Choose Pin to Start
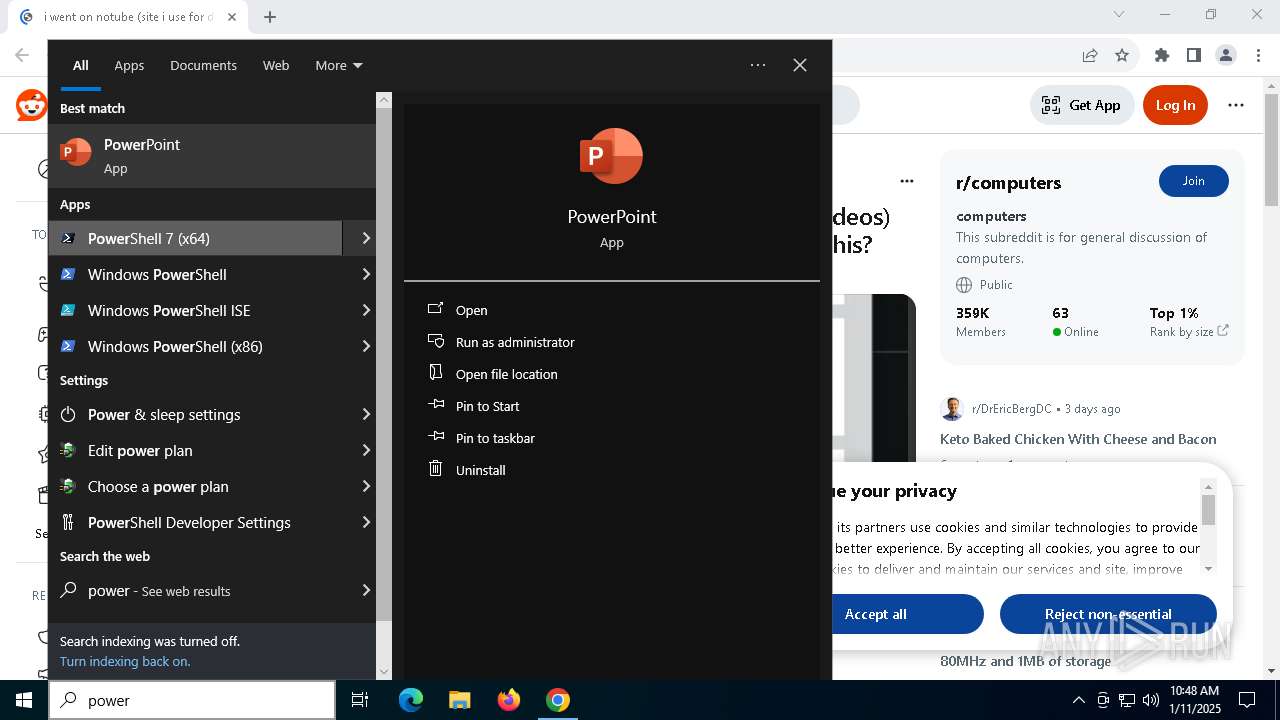The width and height of the screenshot is (1280, 720). [x=487, y=406]
